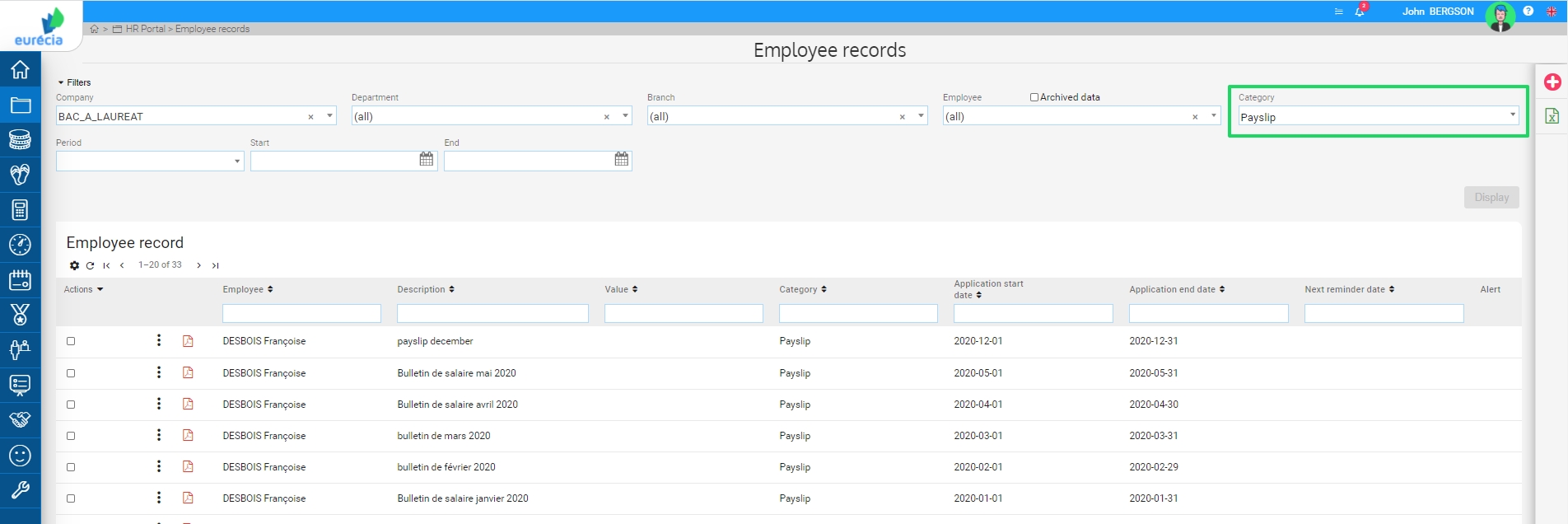The width and height of the screenshot is (1568, 524).
Task: Open the Company dropdown arrow
Action: point(329,115)
